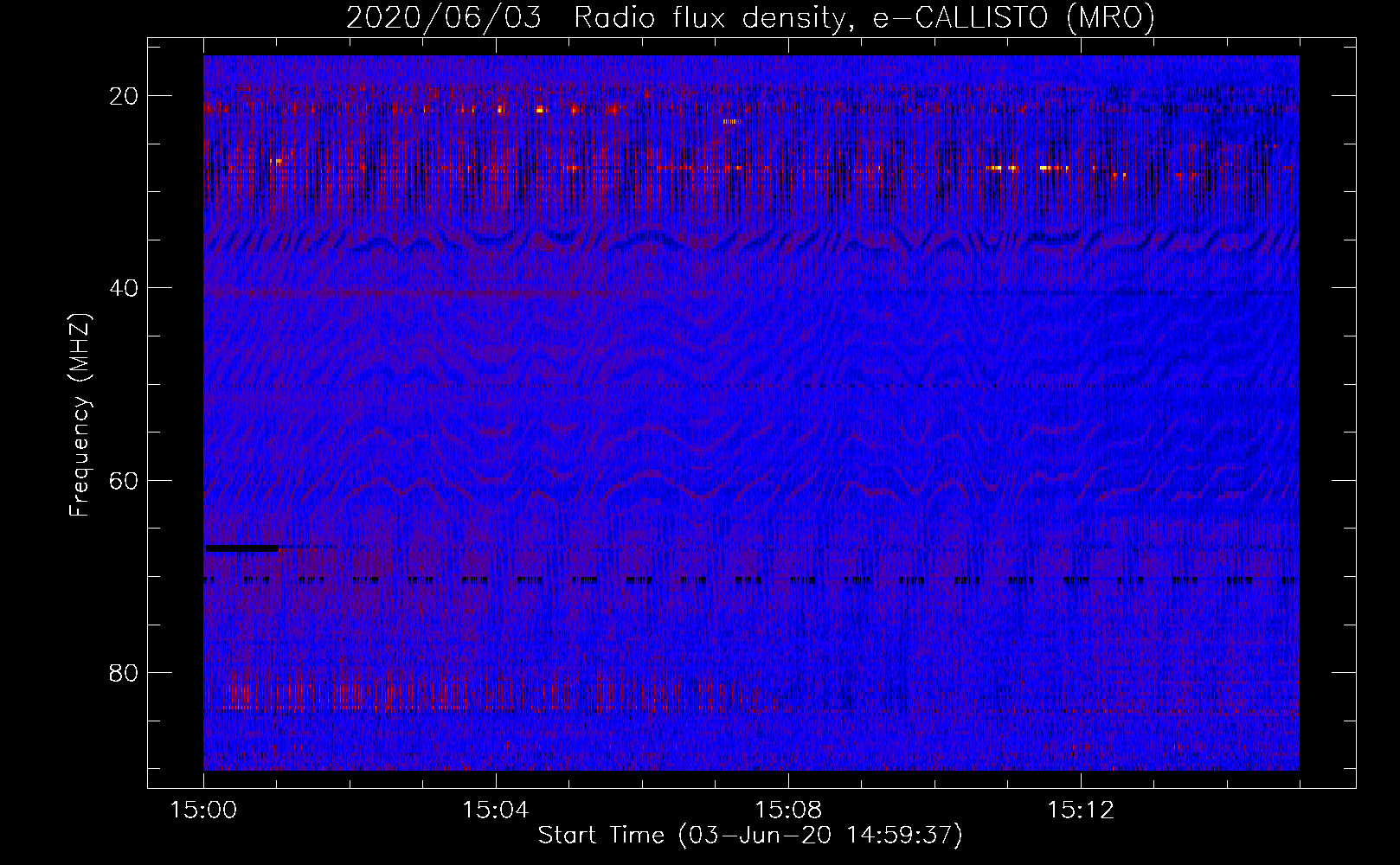Select the '15:08' time axis label
This screenshot has height=865, width=1400.
pyautogui.click(x=788, y=811)
